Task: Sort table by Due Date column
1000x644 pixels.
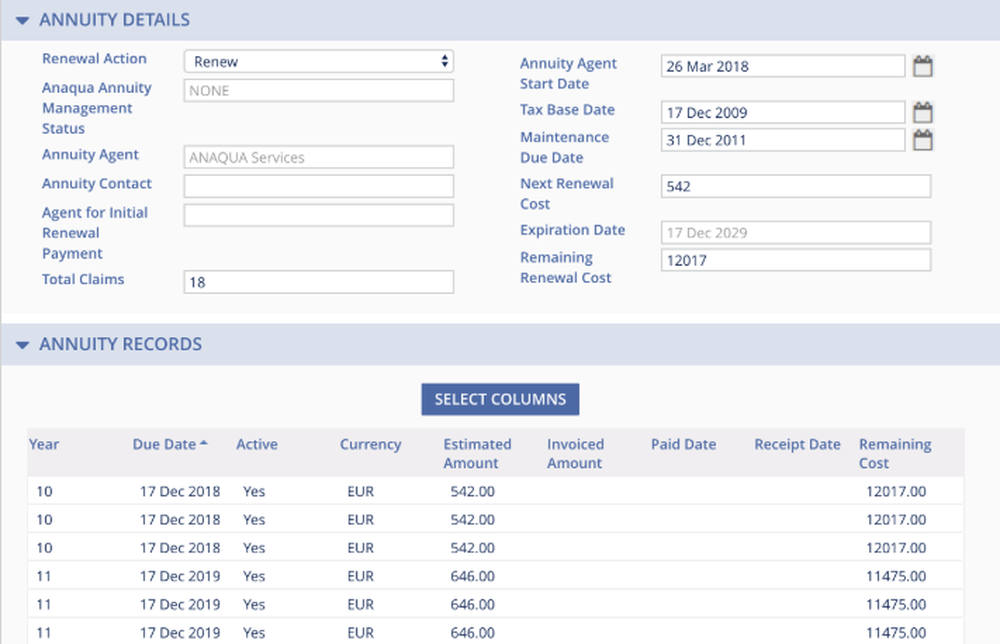Action: point(170,444)
